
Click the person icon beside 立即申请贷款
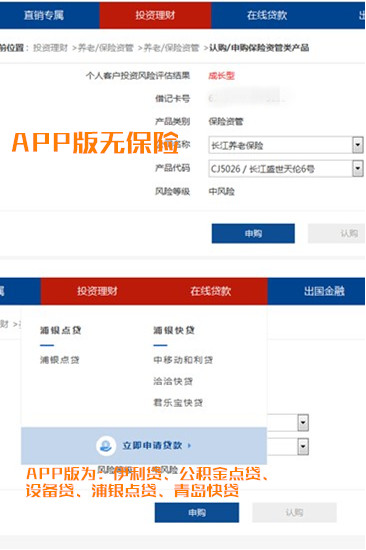coord(106,446)
